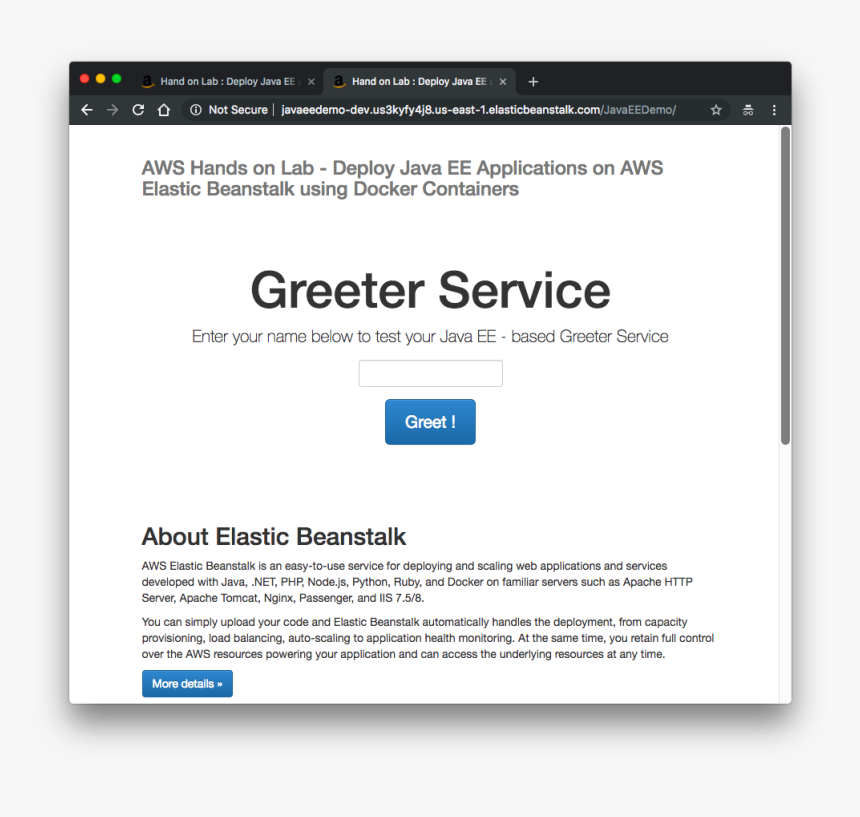Close the first Hand on Lab tab
This screenshot has height=817, width=860.
tap(311, 82)
